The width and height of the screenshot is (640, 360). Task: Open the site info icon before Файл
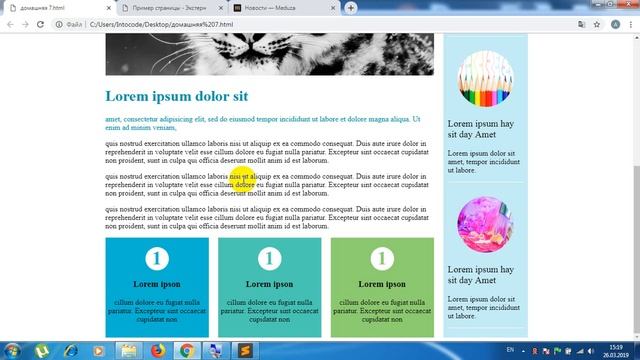point(59,24)
